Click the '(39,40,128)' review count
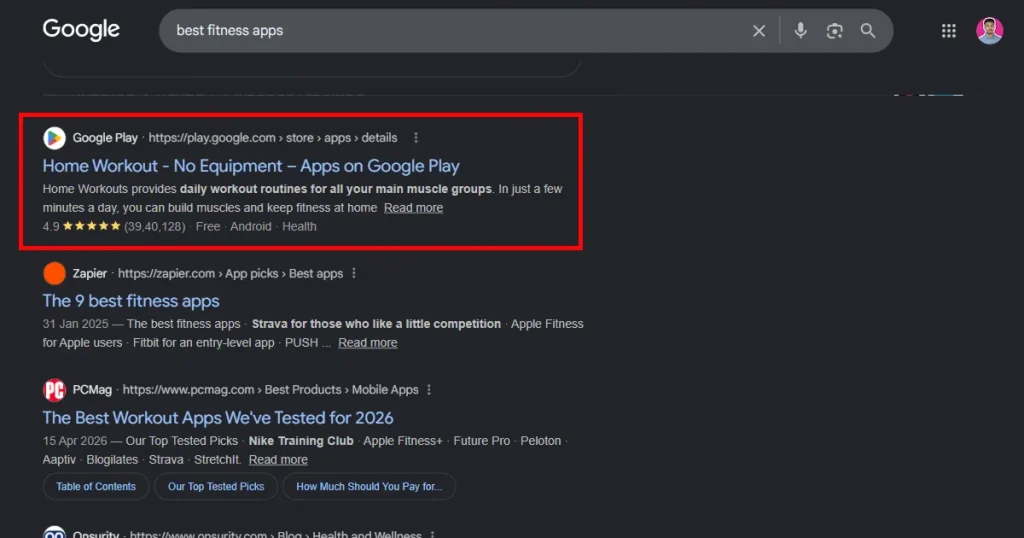The width and height of the screenshot is (1024, 538). click(x=155, y=227)
